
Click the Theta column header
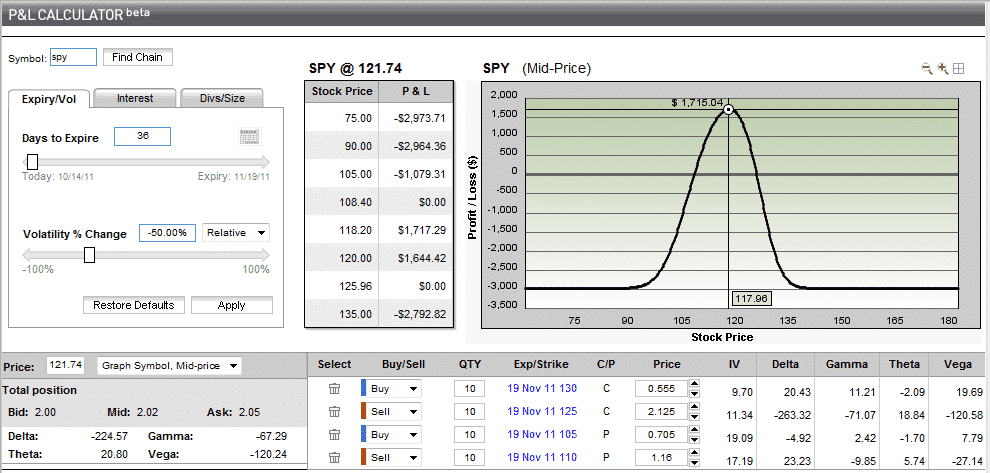[904, 364]
